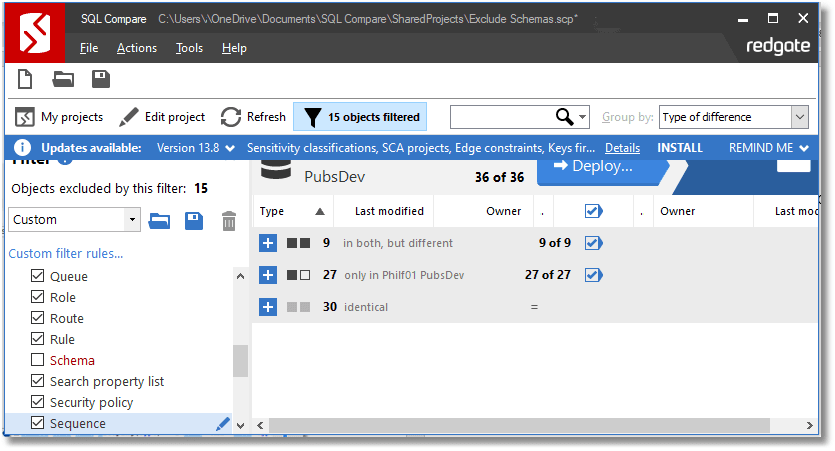Open the Custom filter dropdown
Image resolution: width=835 pixels, height=451 pixels.
[132, 219]
